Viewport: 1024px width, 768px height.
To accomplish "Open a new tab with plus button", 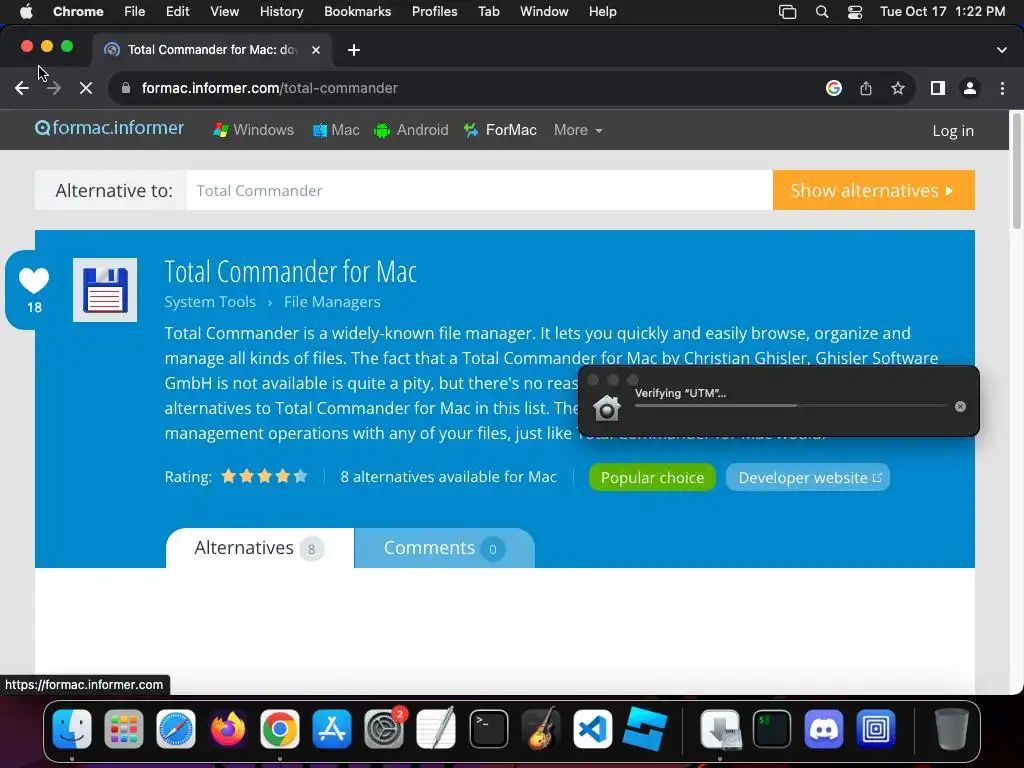I will (x=354, y=50).
